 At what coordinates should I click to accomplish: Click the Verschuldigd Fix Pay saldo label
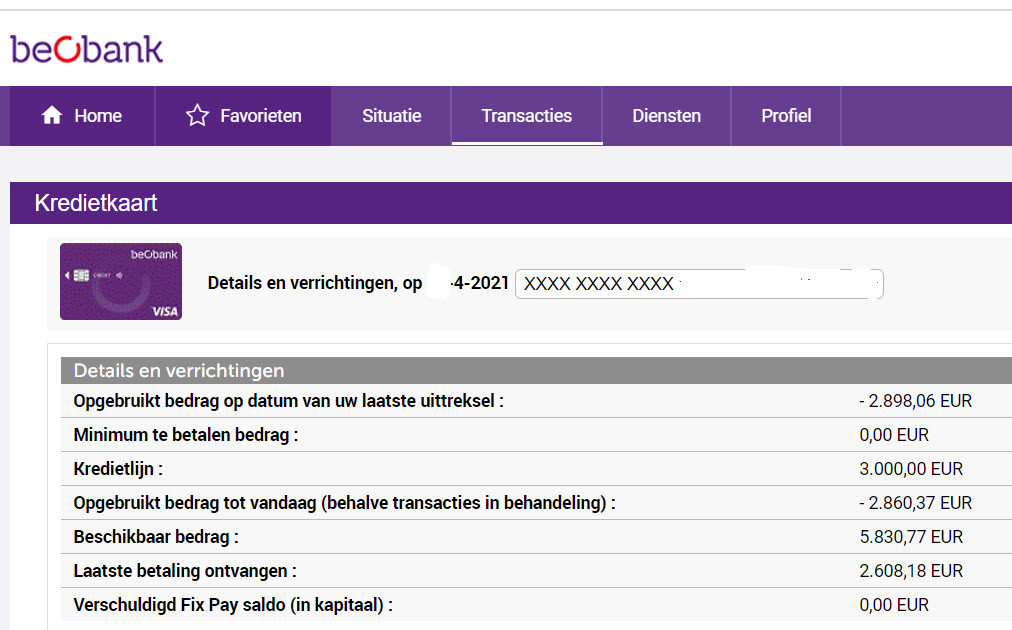tap(233, 605)
